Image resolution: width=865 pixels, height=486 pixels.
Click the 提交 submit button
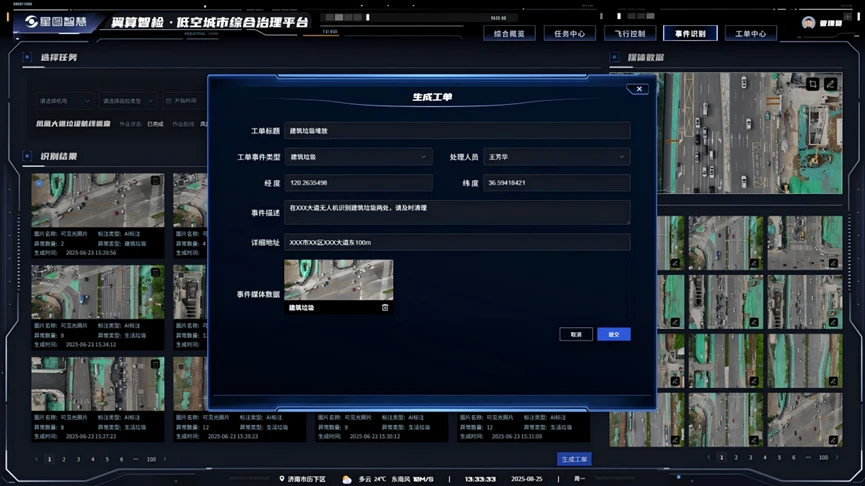click(614, 334)
